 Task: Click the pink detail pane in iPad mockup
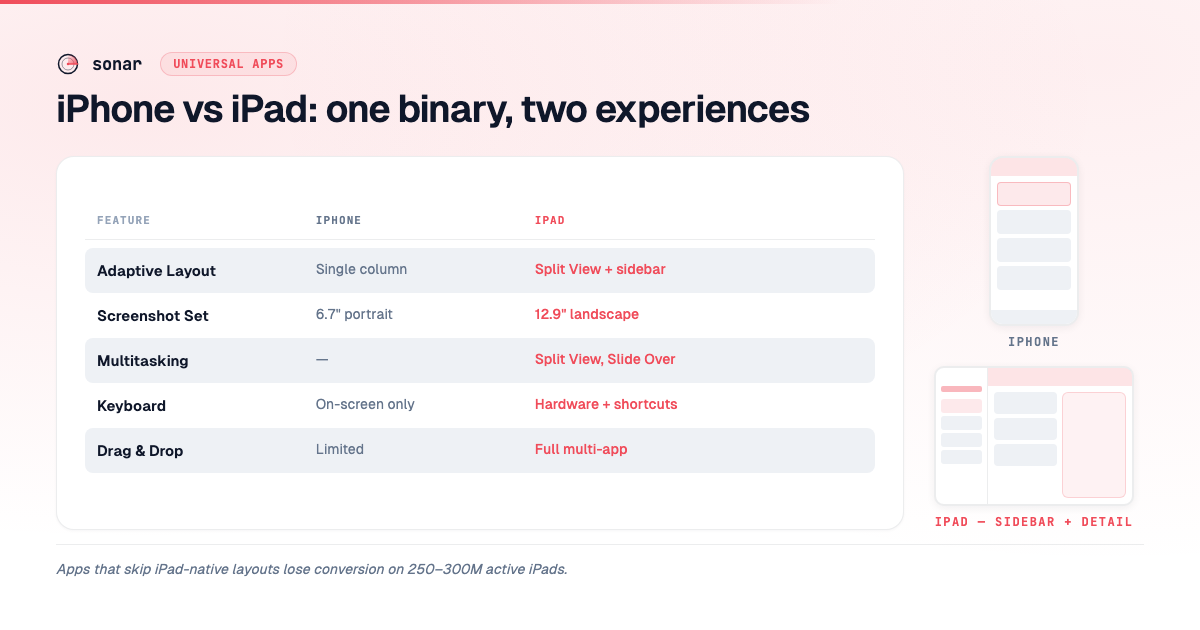(x=1094, y=445)
